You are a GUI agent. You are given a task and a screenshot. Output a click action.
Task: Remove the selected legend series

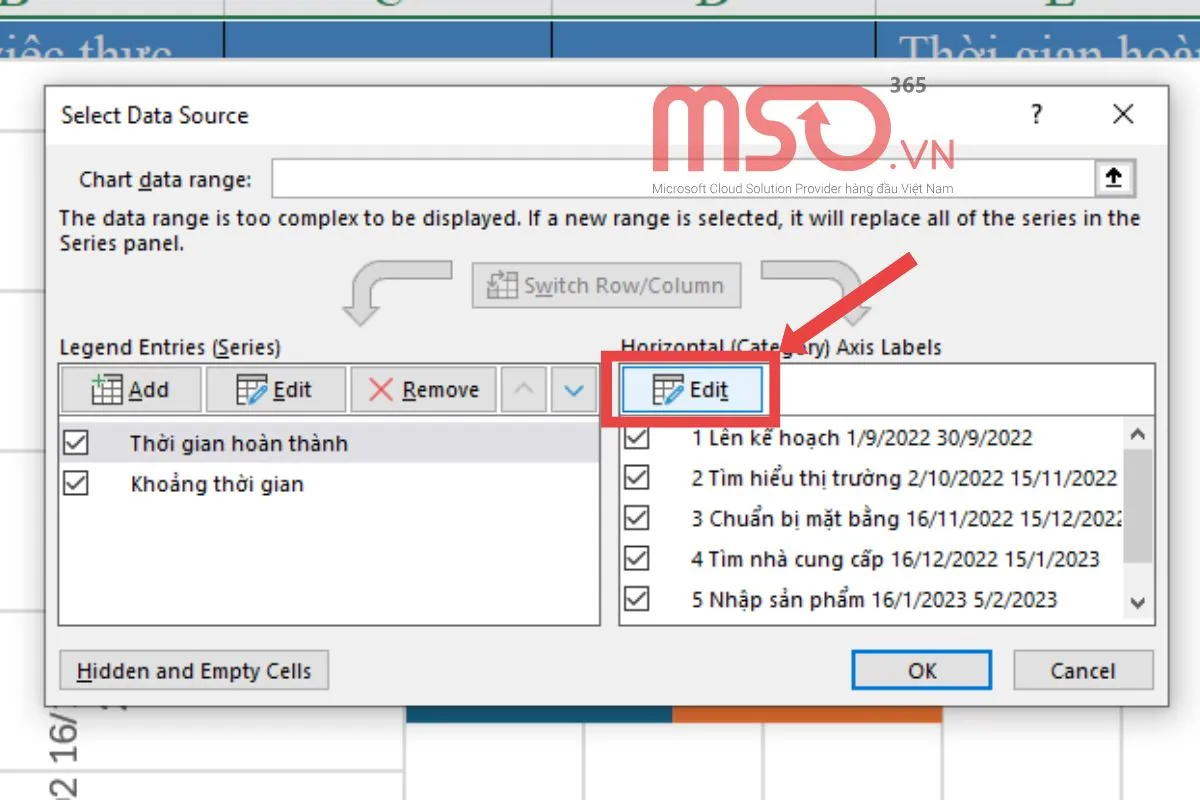click(x=423, y=390)
